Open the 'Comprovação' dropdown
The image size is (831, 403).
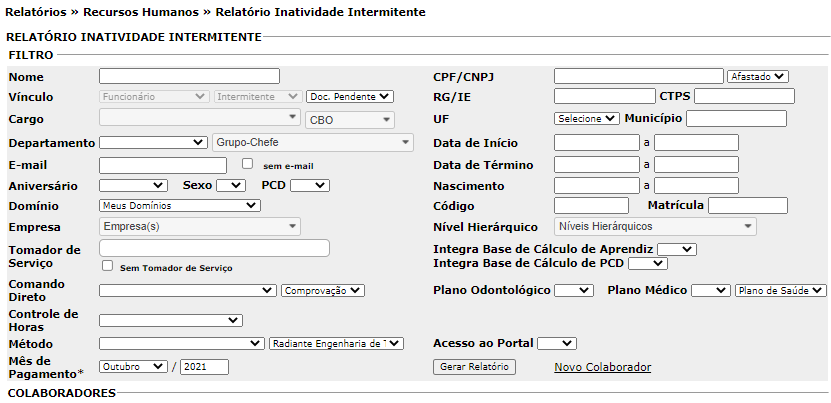323,290
